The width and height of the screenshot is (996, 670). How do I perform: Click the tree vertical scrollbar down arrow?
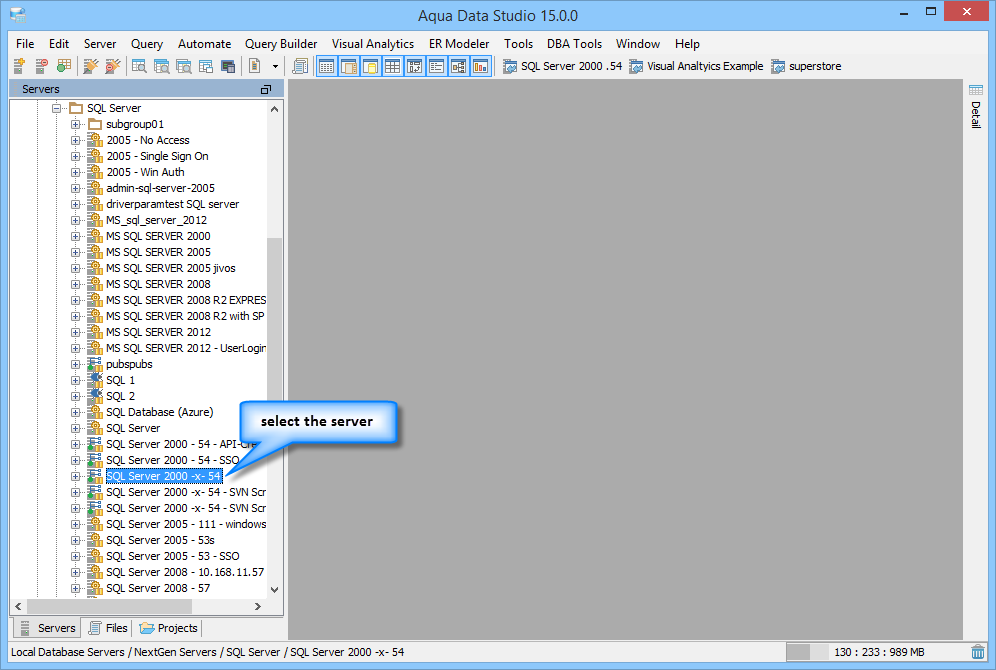[x=274, y=589]
